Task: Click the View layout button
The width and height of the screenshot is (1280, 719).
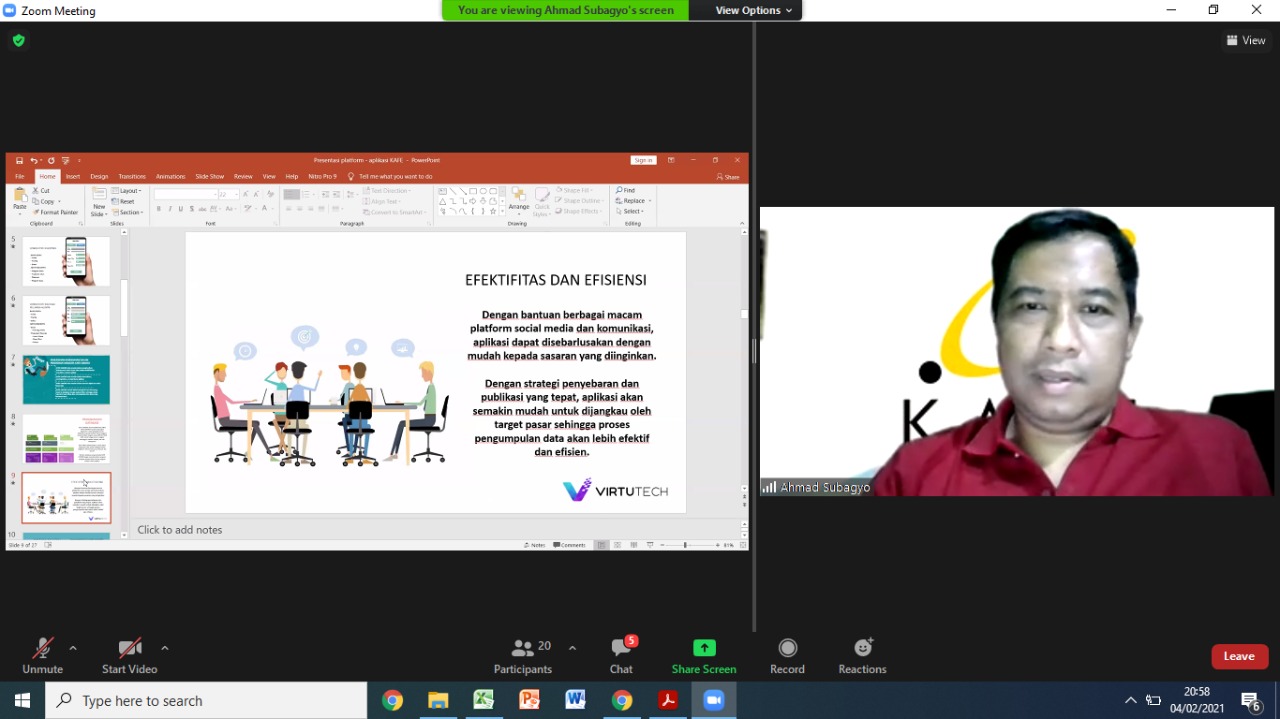Action: [x=1246, y=40]
